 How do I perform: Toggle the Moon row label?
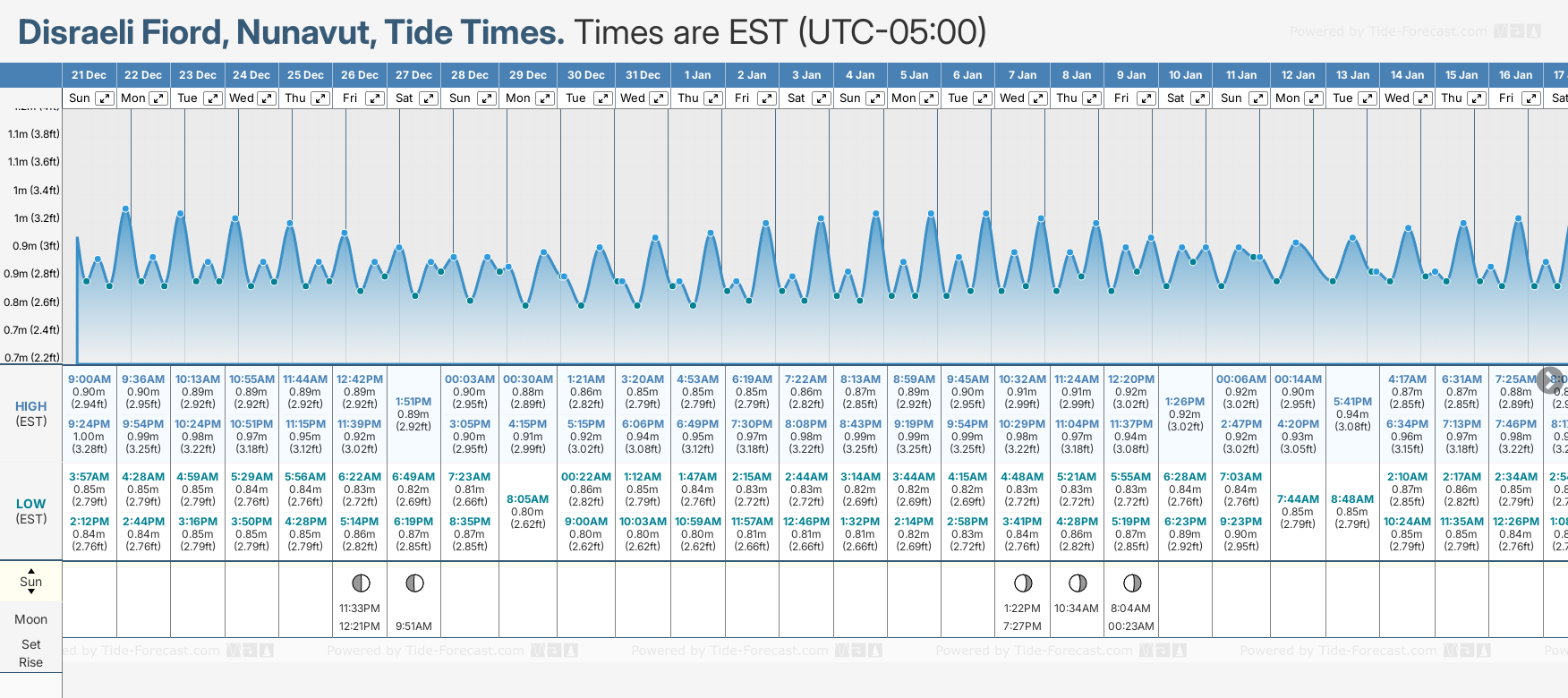(x=31, y=619)
